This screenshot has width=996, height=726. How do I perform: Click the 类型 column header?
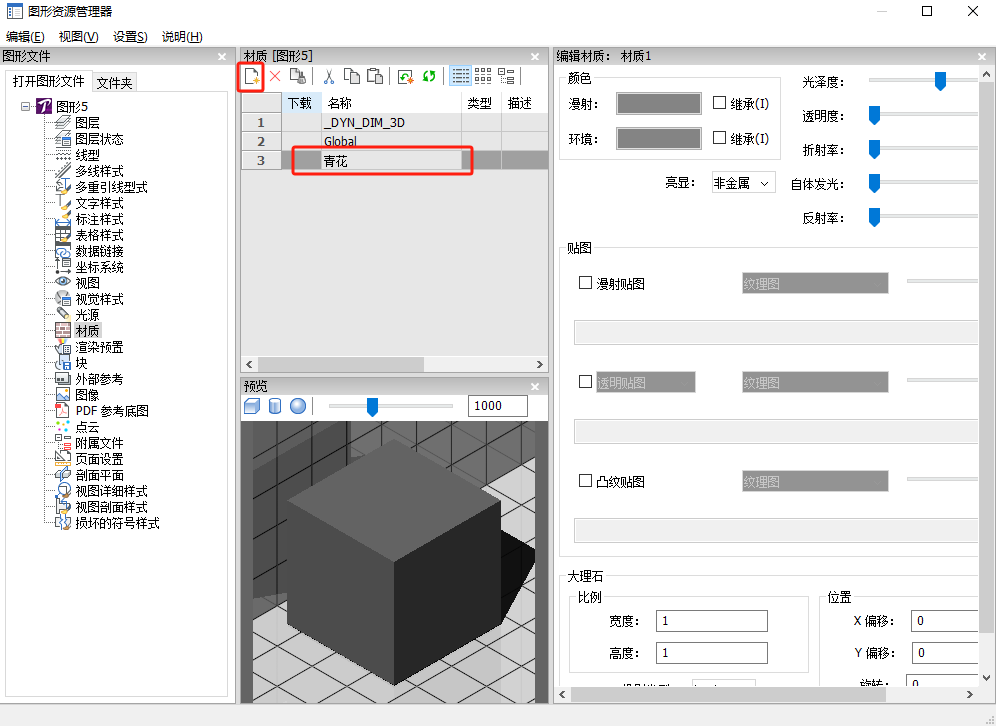click(481, 103)
